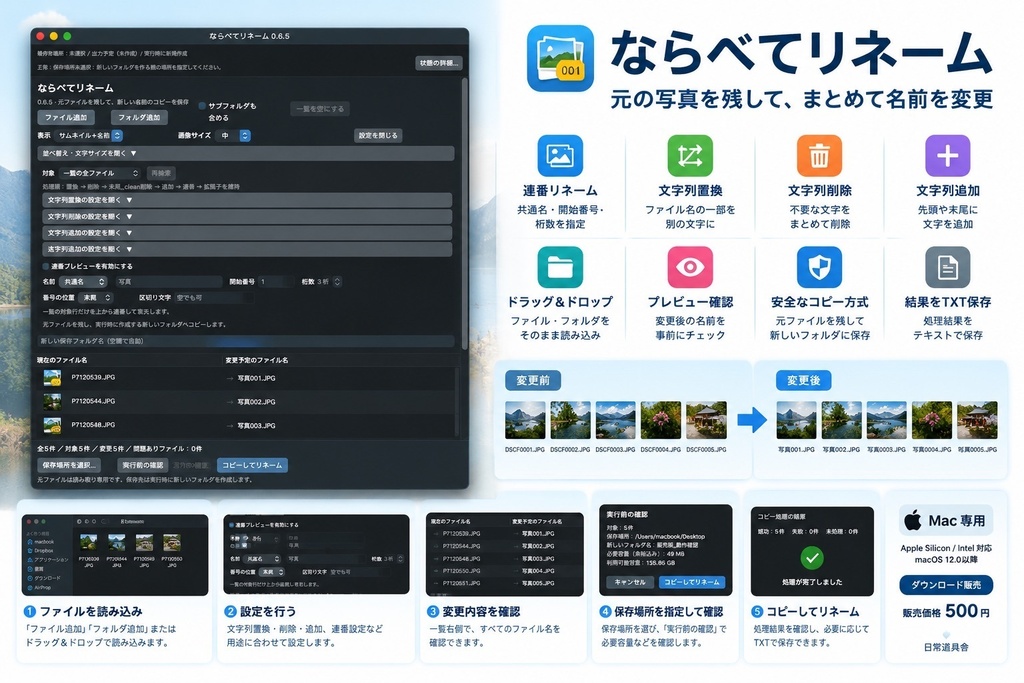This screenshot has width=1024, height=683.
Task: Open the 番号の位置 末尾 dropdown in main window
Action: point(95,298)
